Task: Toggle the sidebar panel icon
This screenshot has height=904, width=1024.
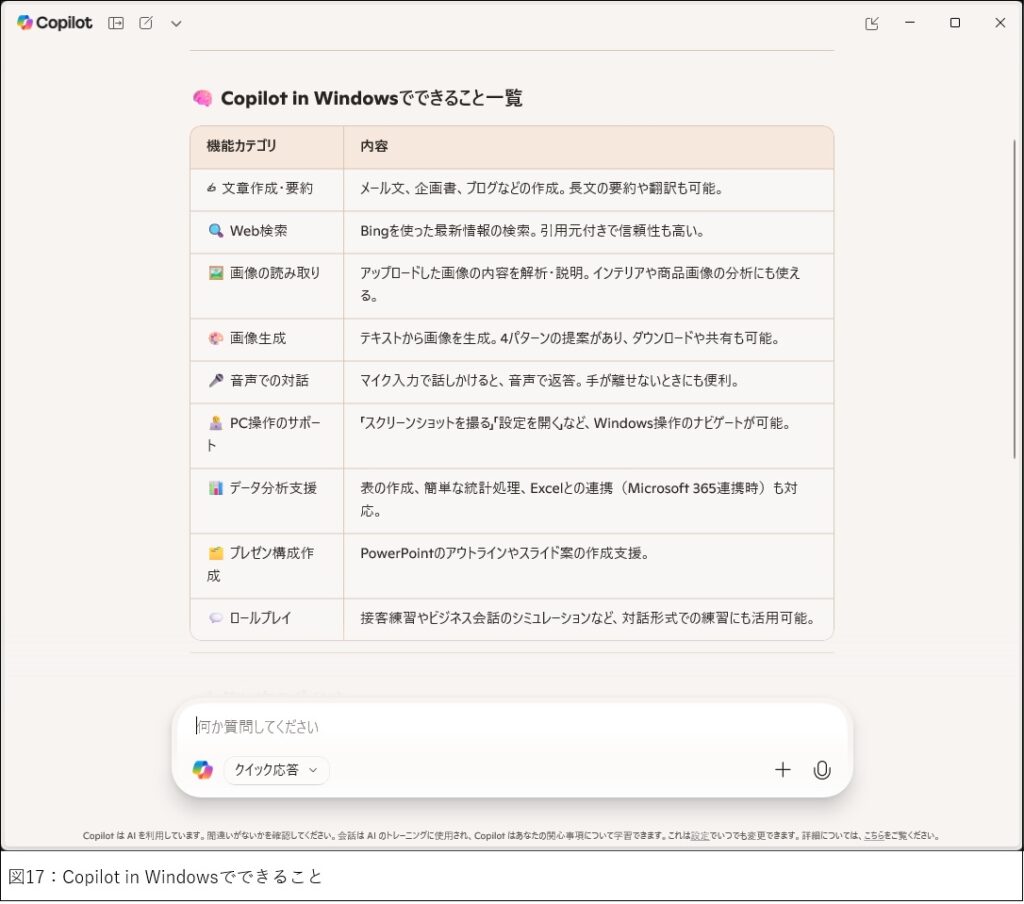Action: (x=116, y=23)
